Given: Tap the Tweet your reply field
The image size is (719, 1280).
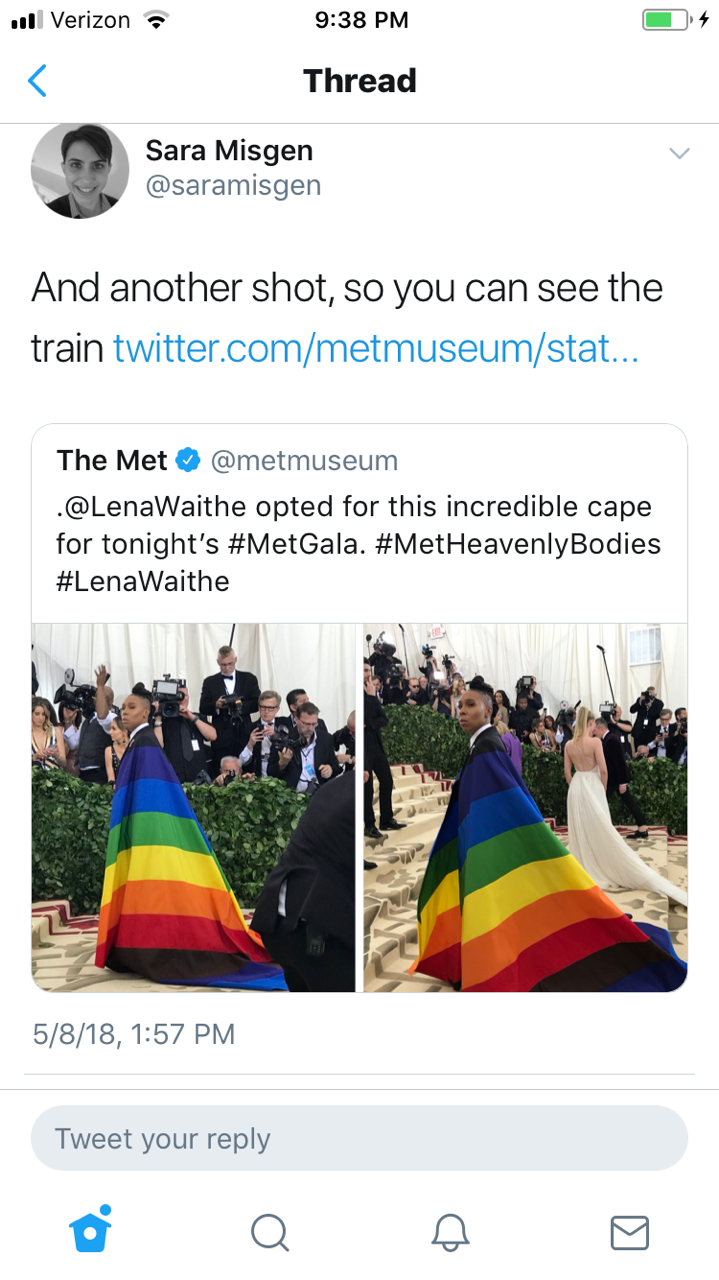Looking at the screenshot, I should 359,1138.
